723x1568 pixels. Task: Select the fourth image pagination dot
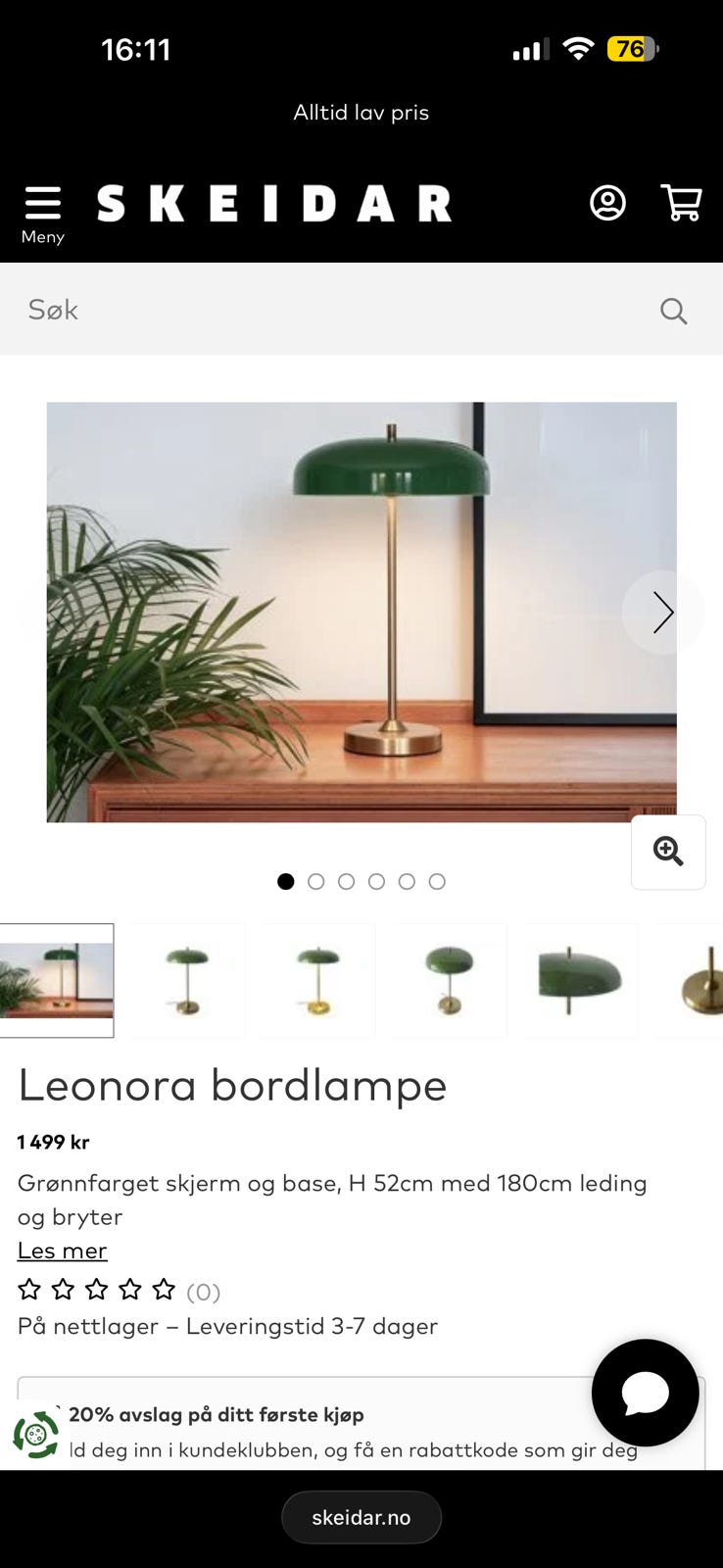coord(376,881)
